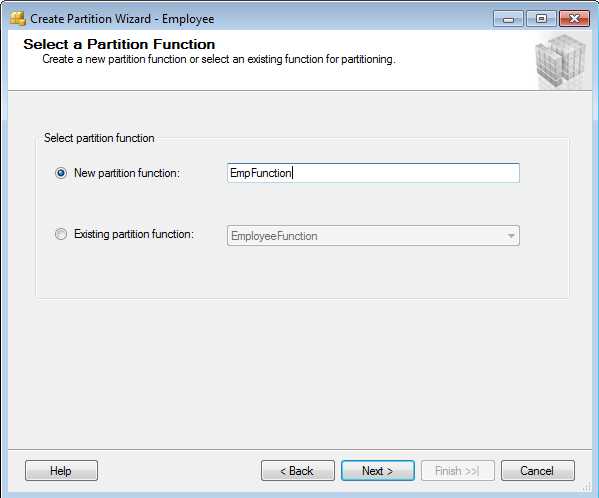Select the Existing partition function radio button
This screenshot has width=599, height=498.
[x=61, y=234]
